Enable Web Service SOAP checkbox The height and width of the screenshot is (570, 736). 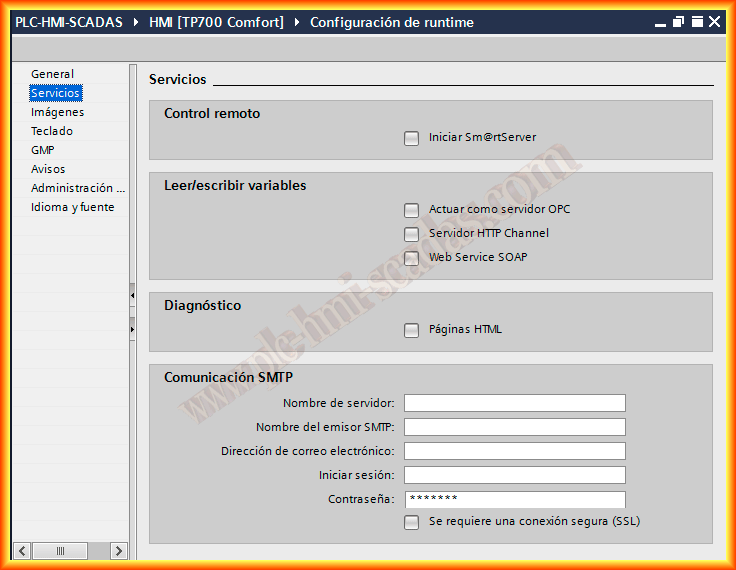[411, 258]
